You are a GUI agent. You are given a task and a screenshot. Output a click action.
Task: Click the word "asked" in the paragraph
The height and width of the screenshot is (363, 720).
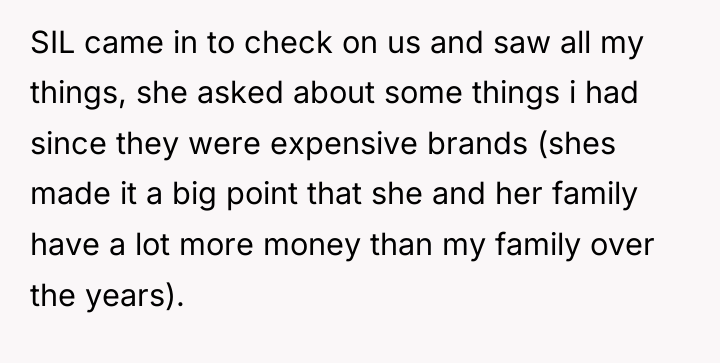240,93
